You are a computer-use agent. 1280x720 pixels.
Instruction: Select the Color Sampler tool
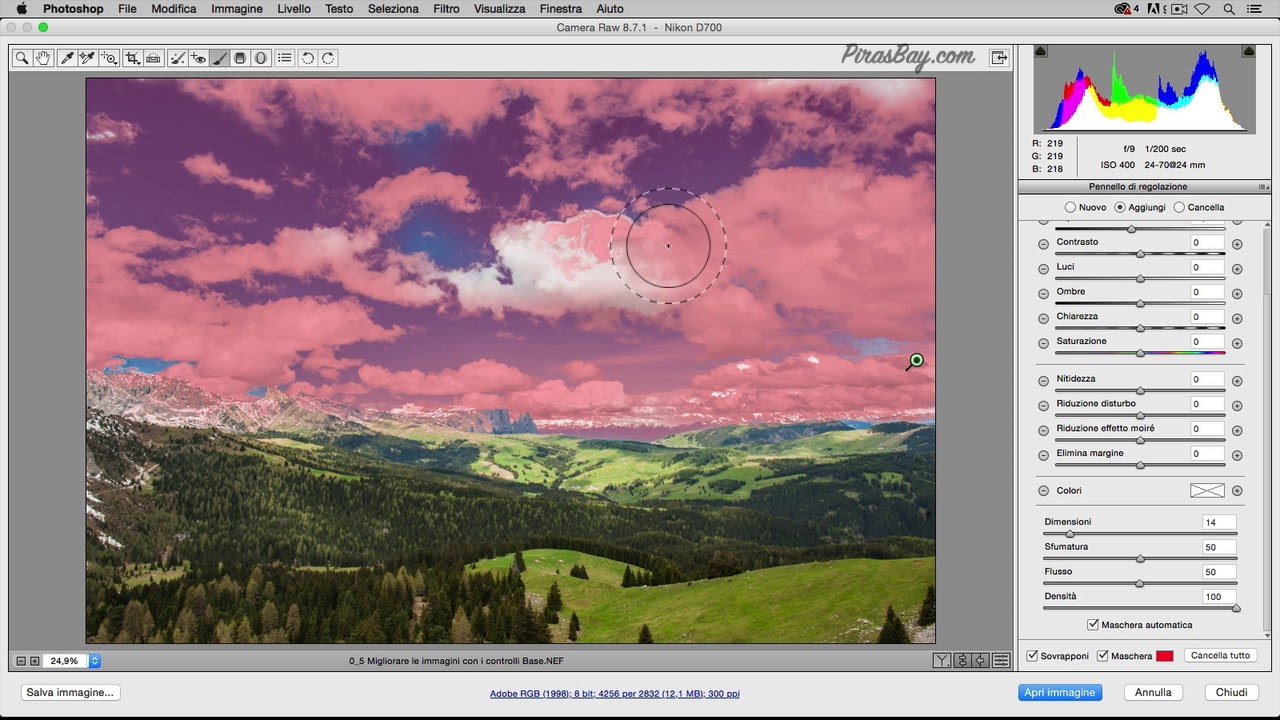(x=87, y=58)
